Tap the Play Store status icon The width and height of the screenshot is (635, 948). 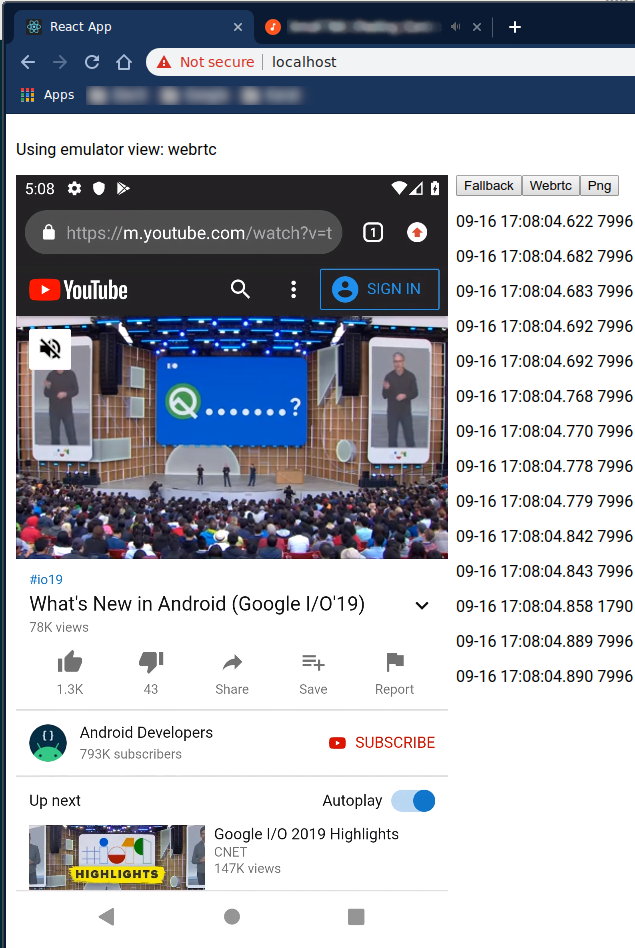point(123,189)
